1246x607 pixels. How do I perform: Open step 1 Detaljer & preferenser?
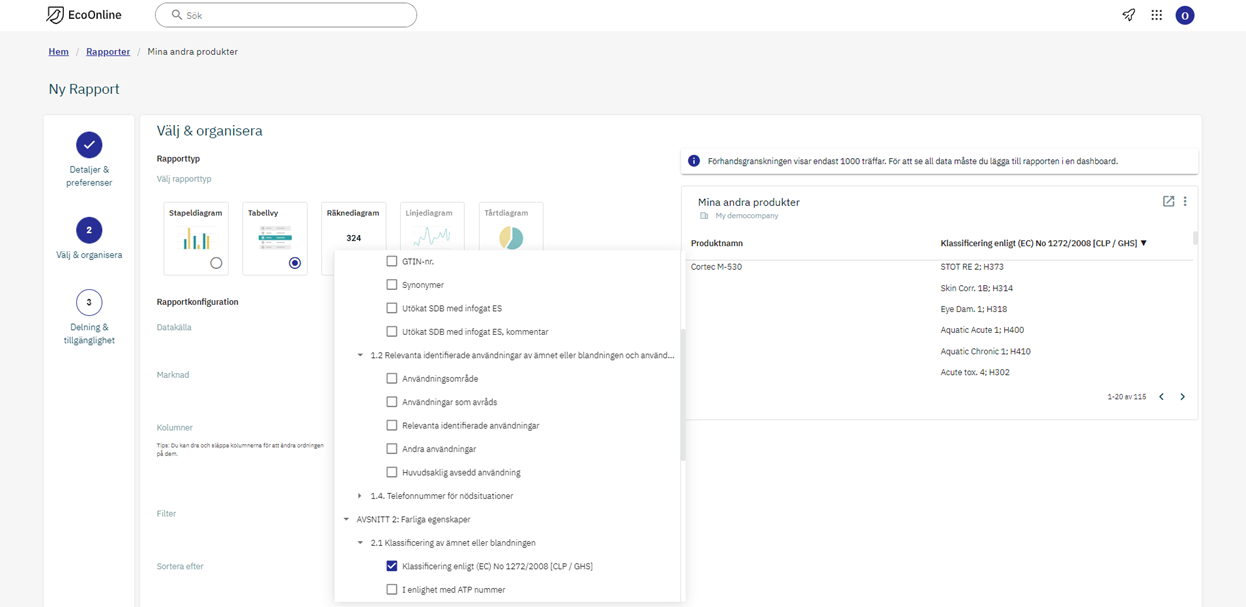click(89, 160)
